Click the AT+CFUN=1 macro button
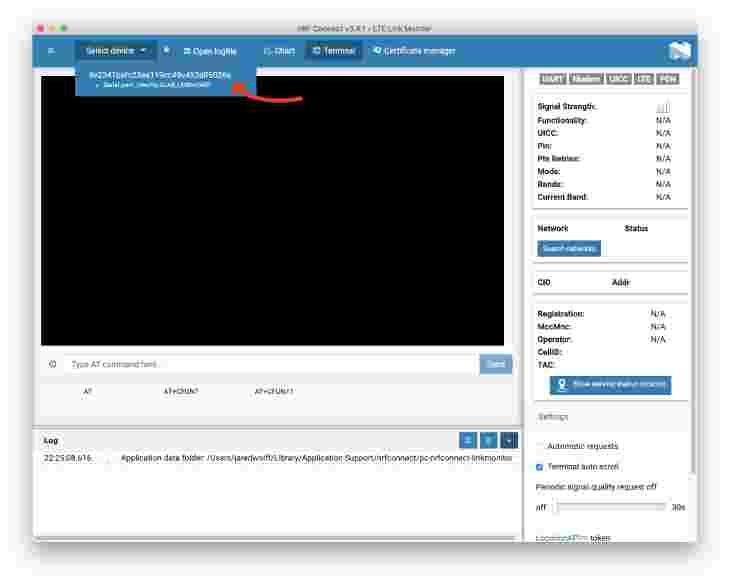Viewport: 730px width, 585px height. click(x=274, y=391)
